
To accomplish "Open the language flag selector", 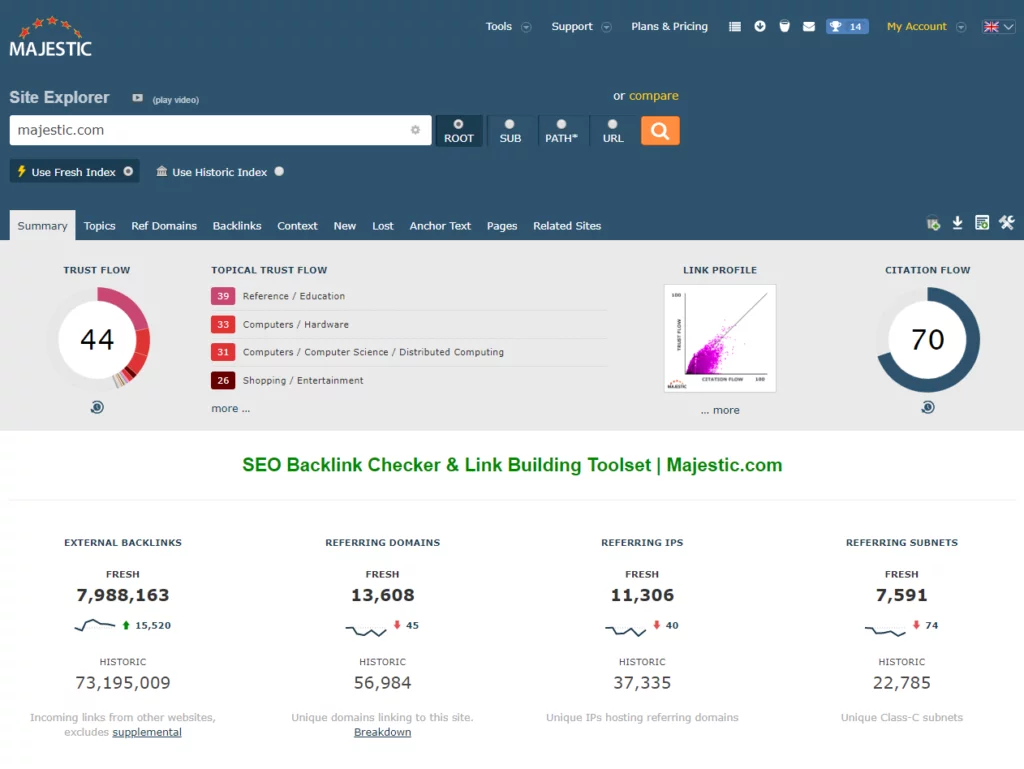I will (999, 27).
